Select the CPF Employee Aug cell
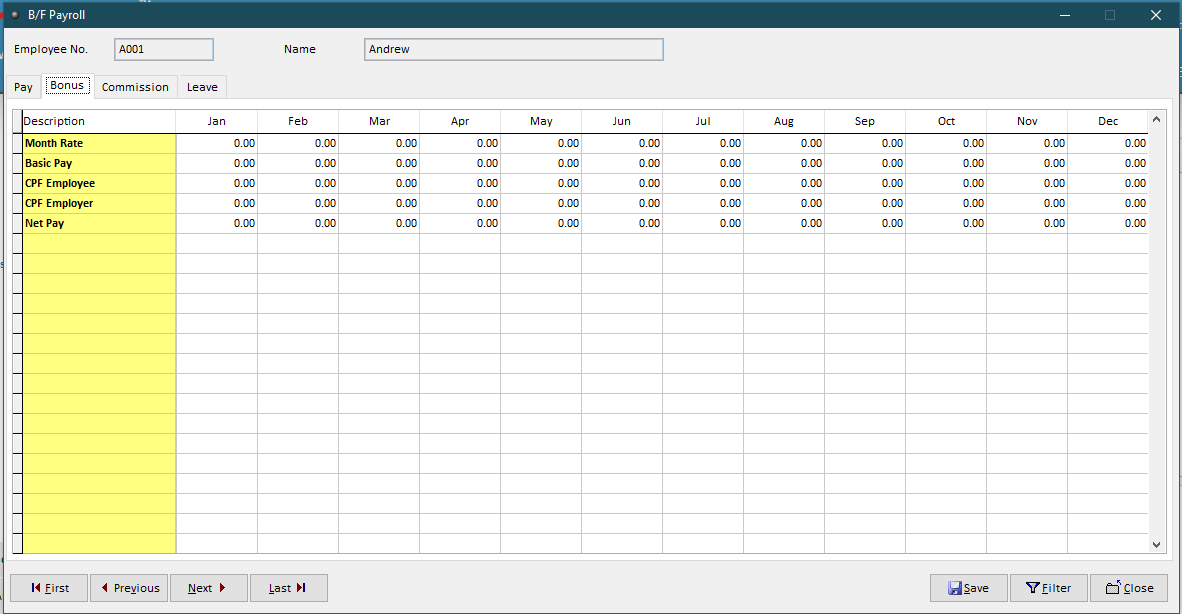Viewport: 1182px width, 614px height. 784,183
